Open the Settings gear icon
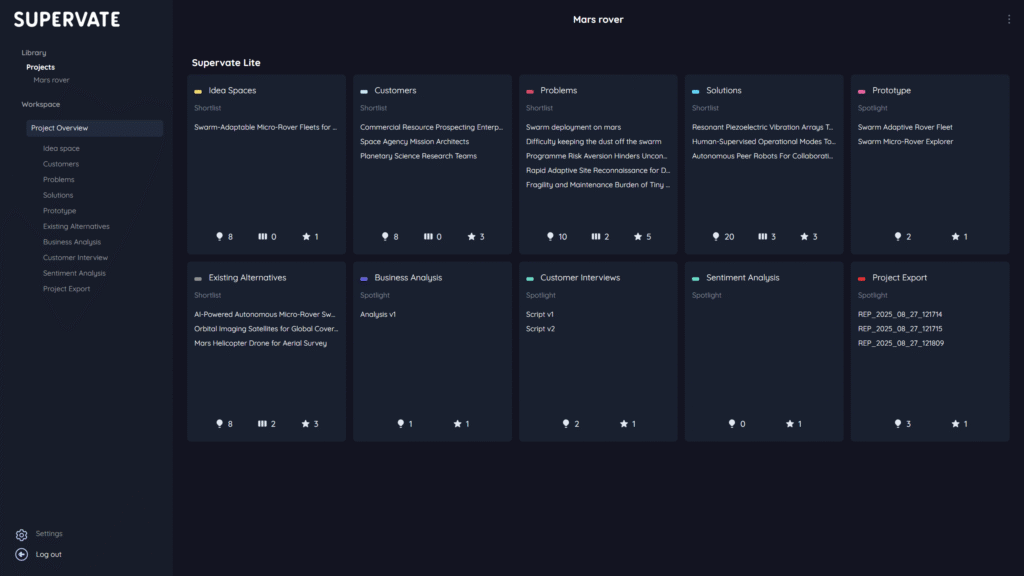The width and height of the screenshot is (1024, 576). [22, 534]
